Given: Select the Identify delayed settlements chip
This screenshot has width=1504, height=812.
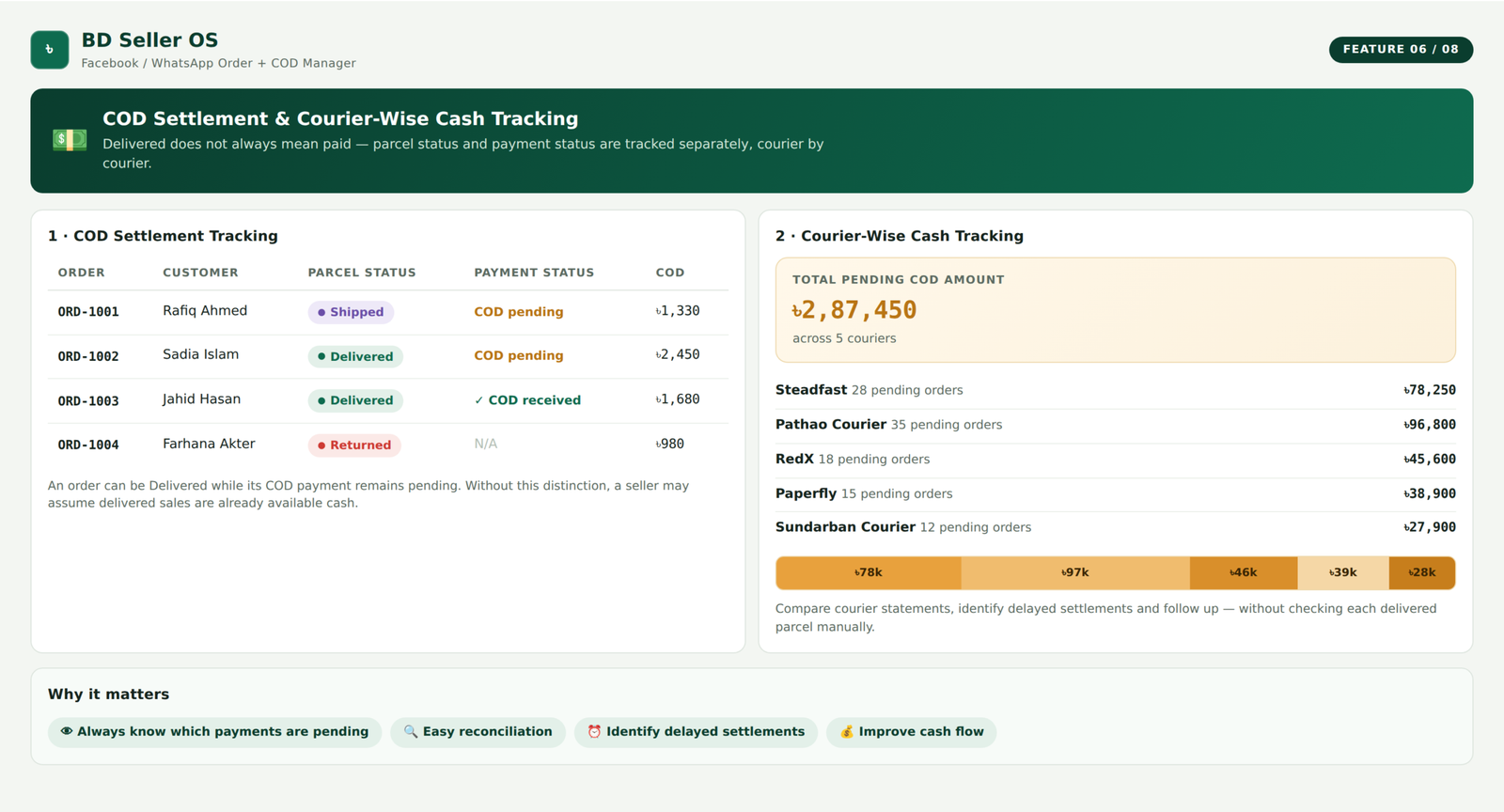Looking at the screenshot, I should point(697,732).
